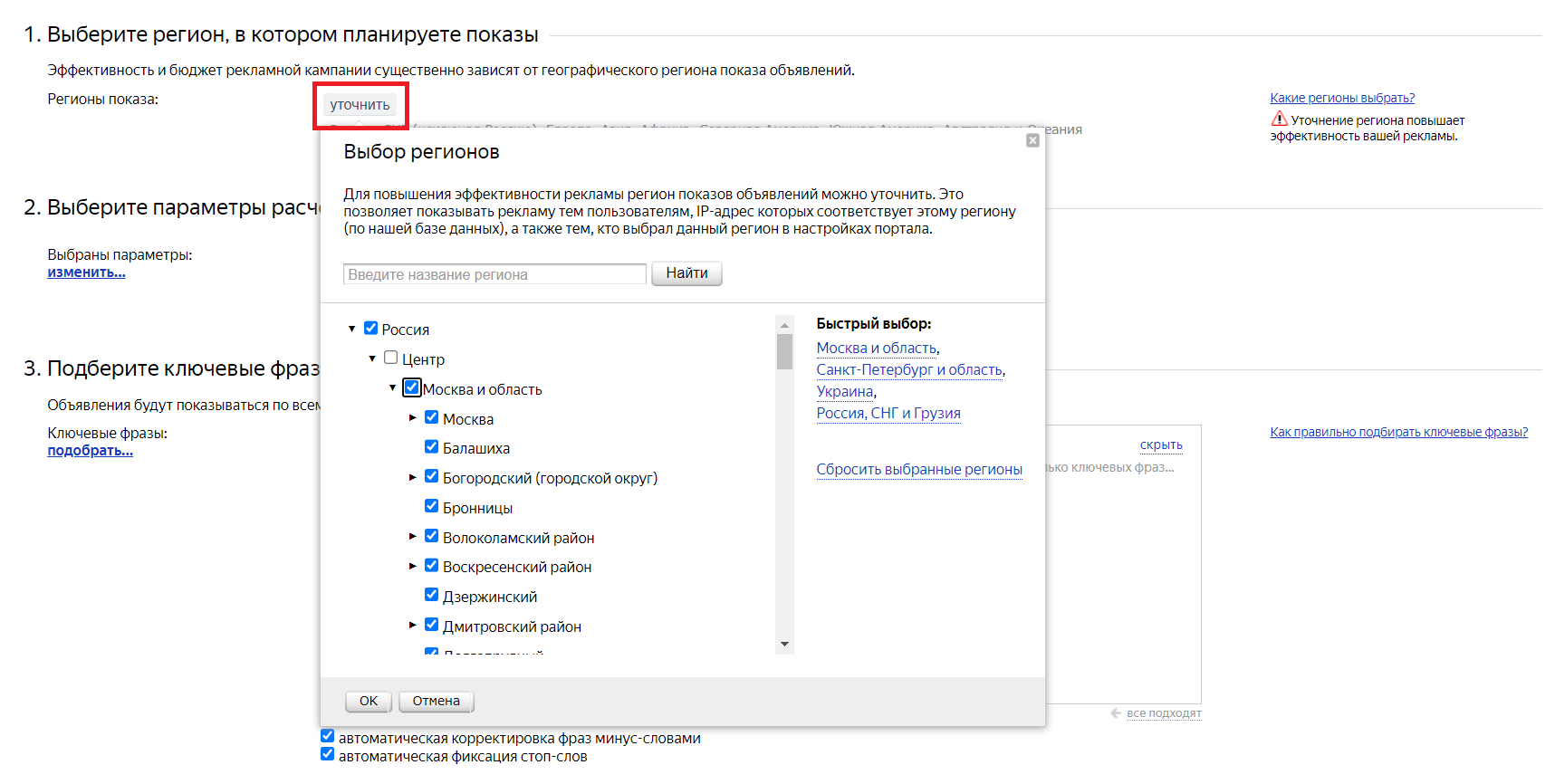Uncheck the Россия checkbox
The height and width of the screenshot is (784, 1555).
coord(370,329)
